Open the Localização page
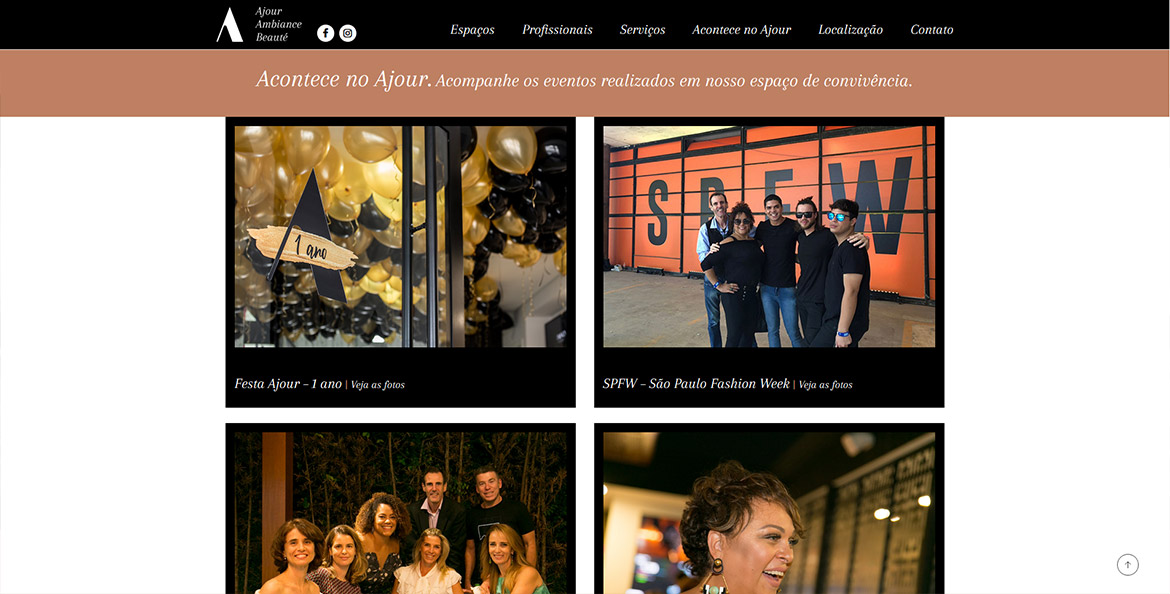The image size is (1170, 594). coord(851,30)
